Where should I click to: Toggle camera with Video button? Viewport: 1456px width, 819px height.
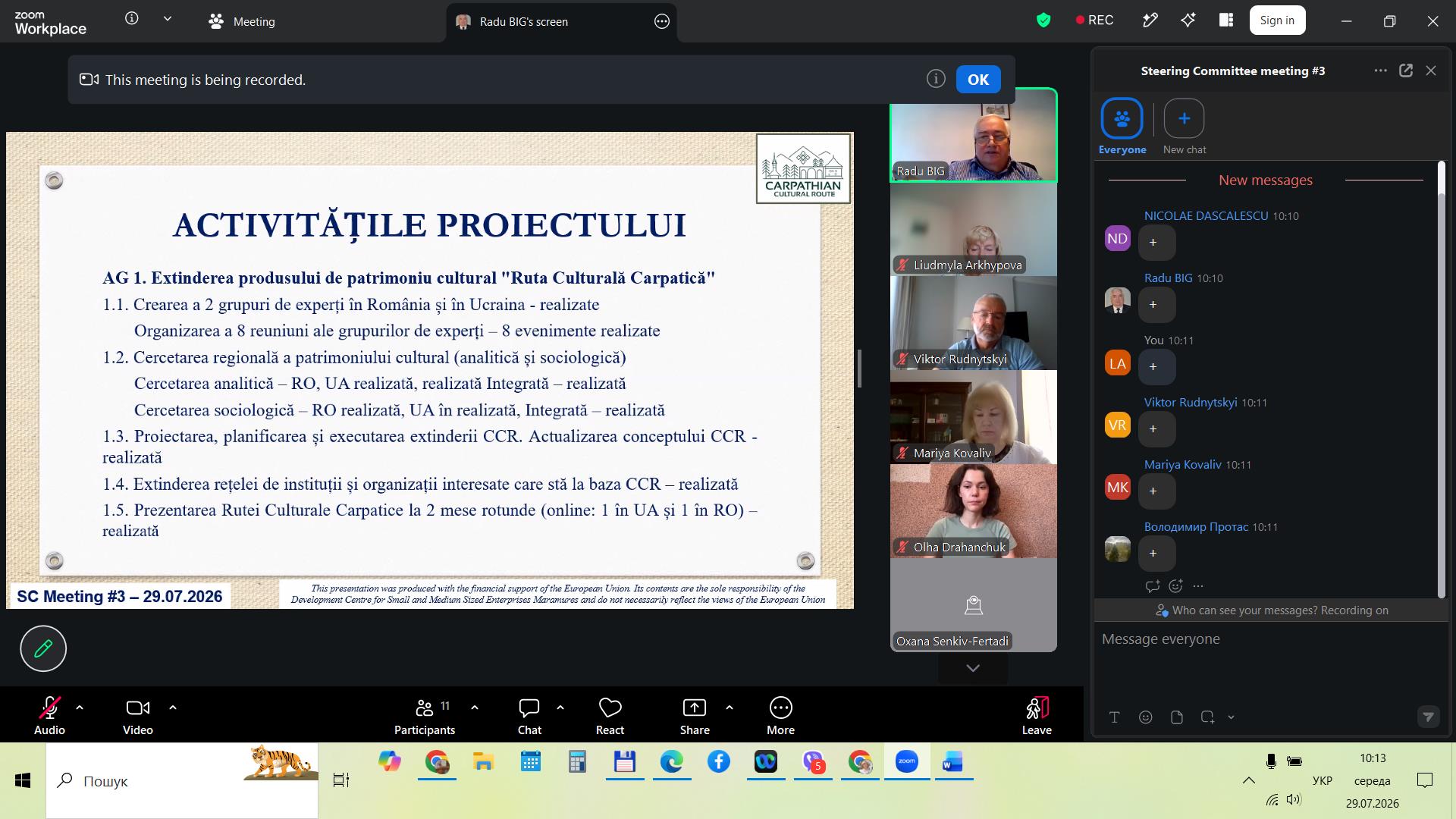[138, 715]
